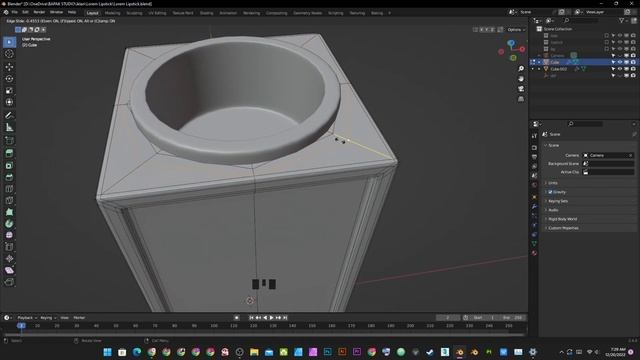Image resolution: width=640 pixels, height=360 pixels.
Task: Expand the Units panel
Action: pos(553,183)
